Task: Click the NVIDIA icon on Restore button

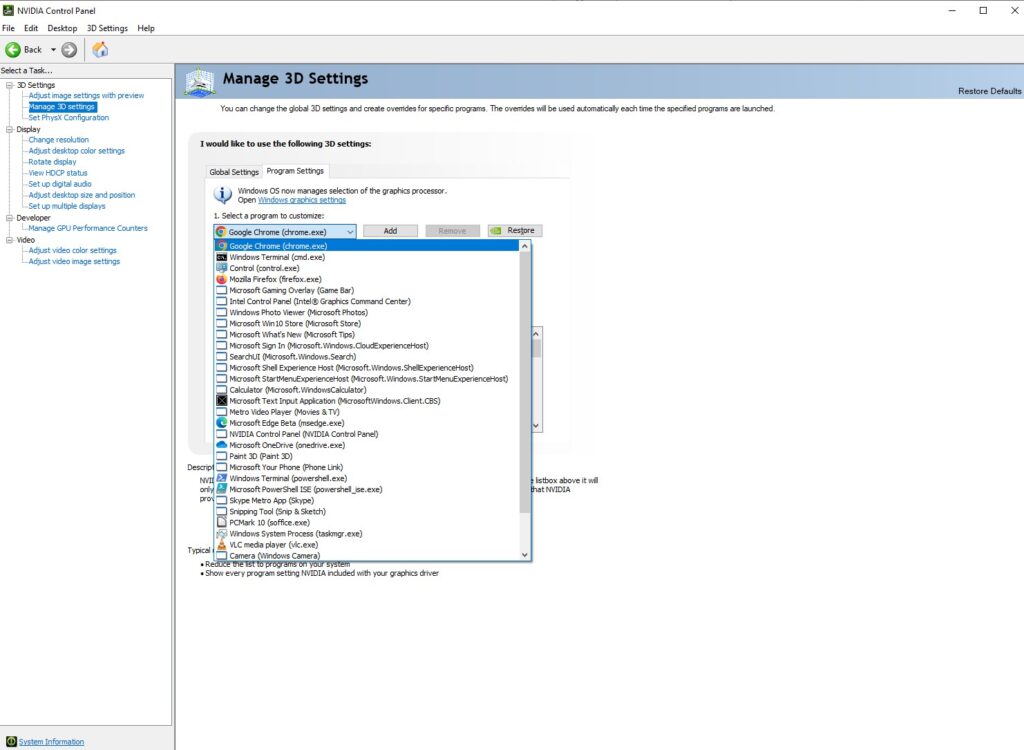Action: [496, 231]
